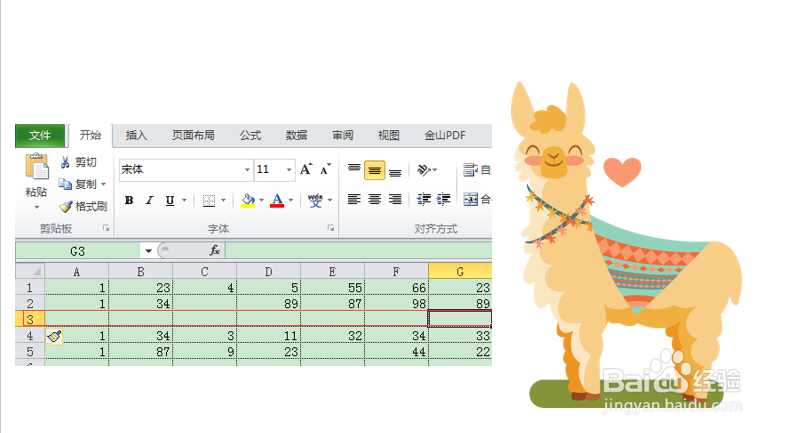Select column D header

coord(268,271)
